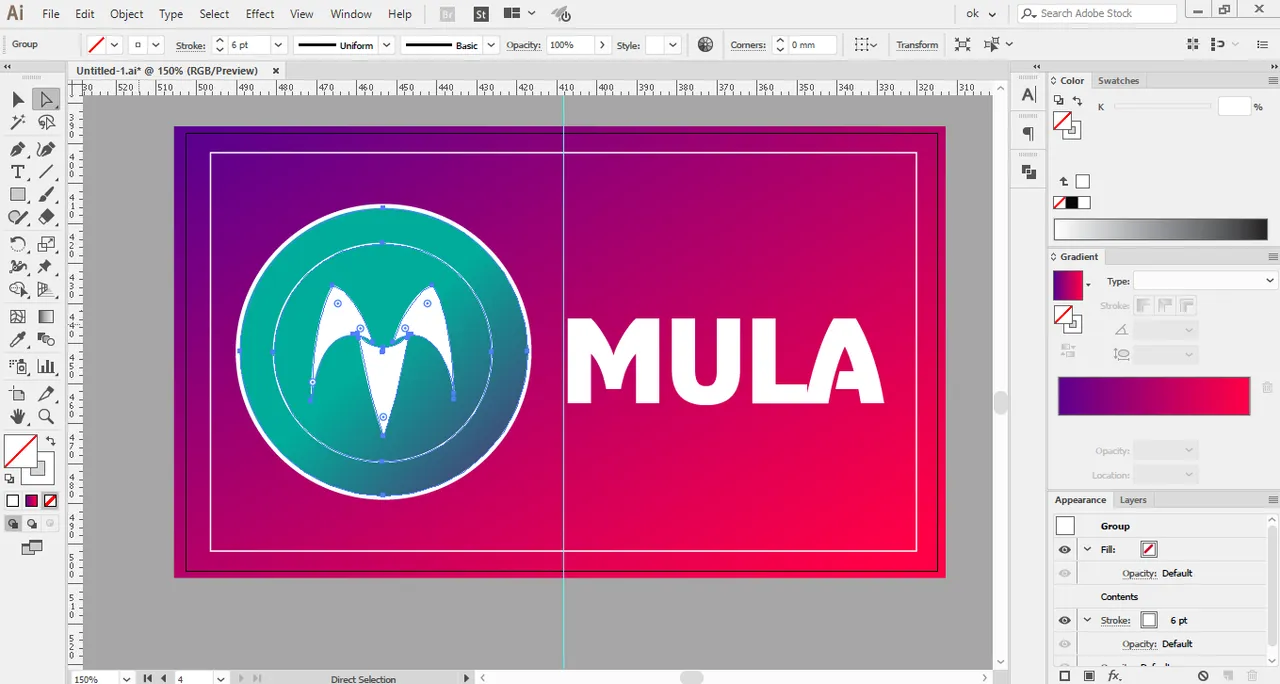
Task: Click the purple-to-red gradient slider bar
Action: coord(1154,396)
